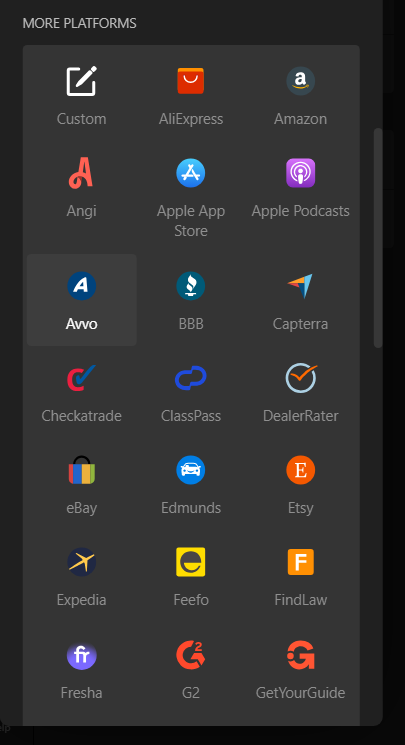This screenshot has height=745, width=405.
Task: Choose the BBB platform icon
Action: 191,286
